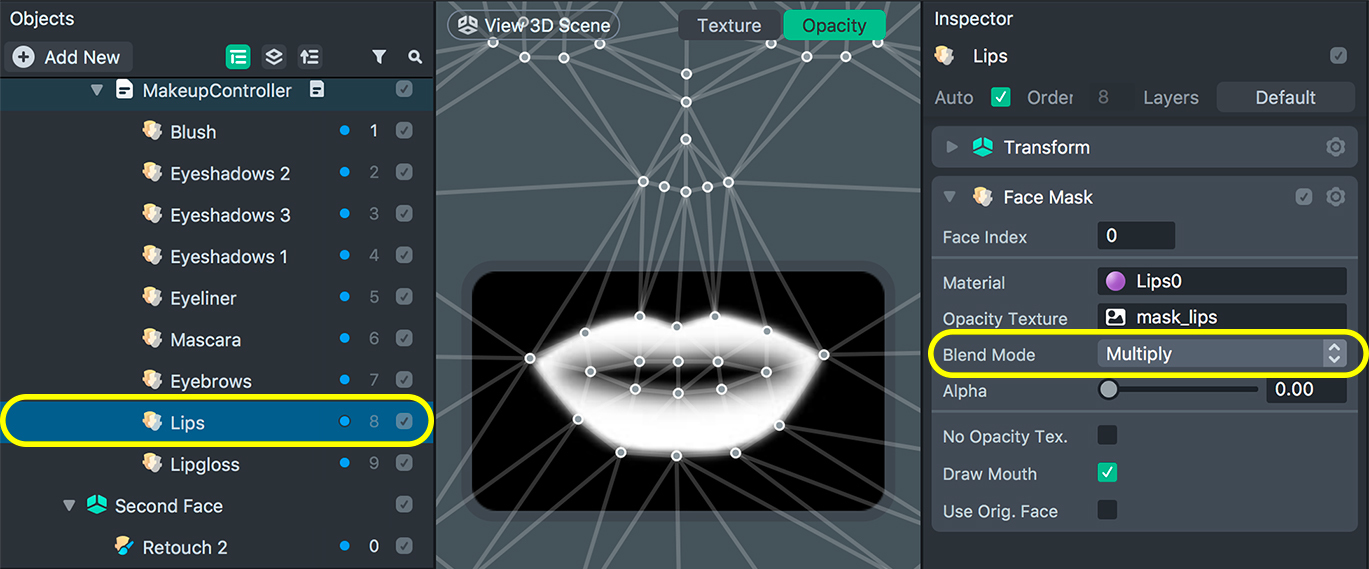1369x569 pixels.
Task: Click the Lipgloss face mask icon
Action: [152, 463]
